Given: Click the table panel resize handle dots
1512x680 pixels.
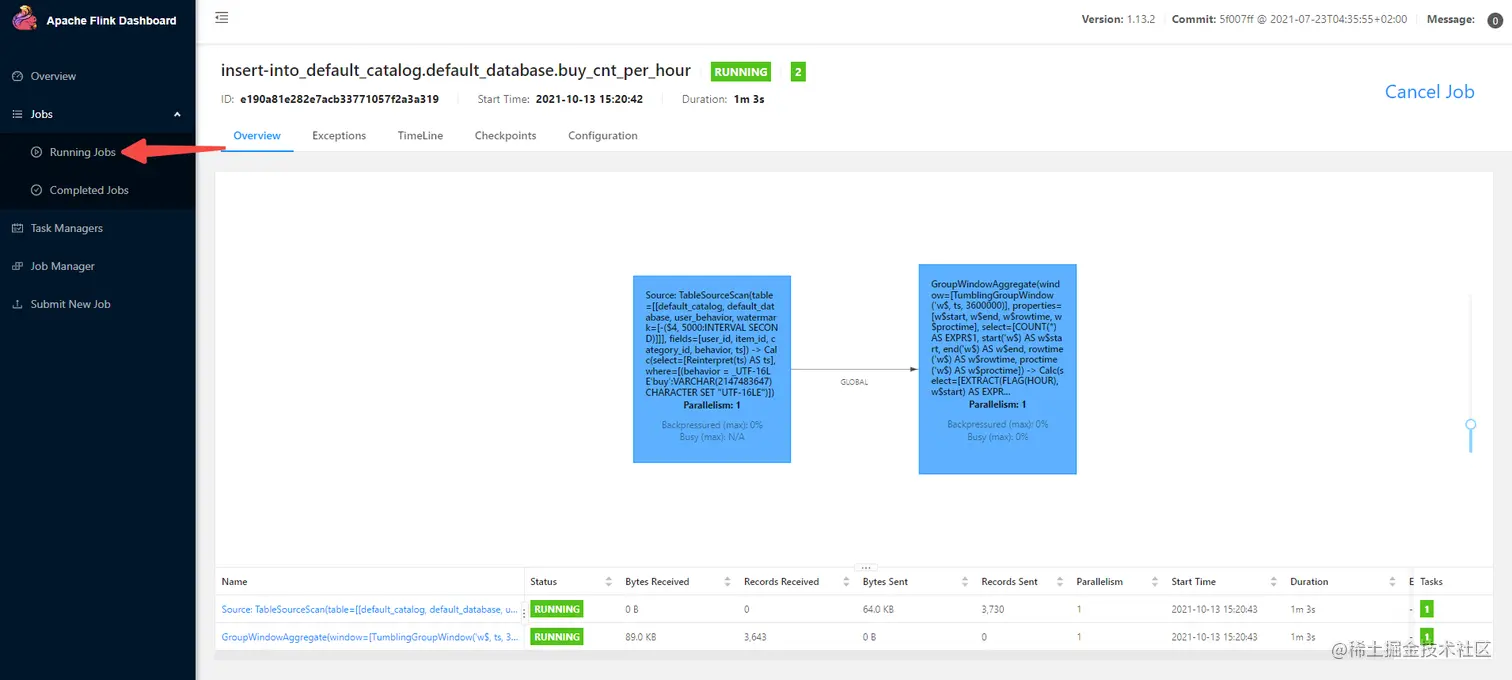Looking at the screenshot, I should click(867, 567).
